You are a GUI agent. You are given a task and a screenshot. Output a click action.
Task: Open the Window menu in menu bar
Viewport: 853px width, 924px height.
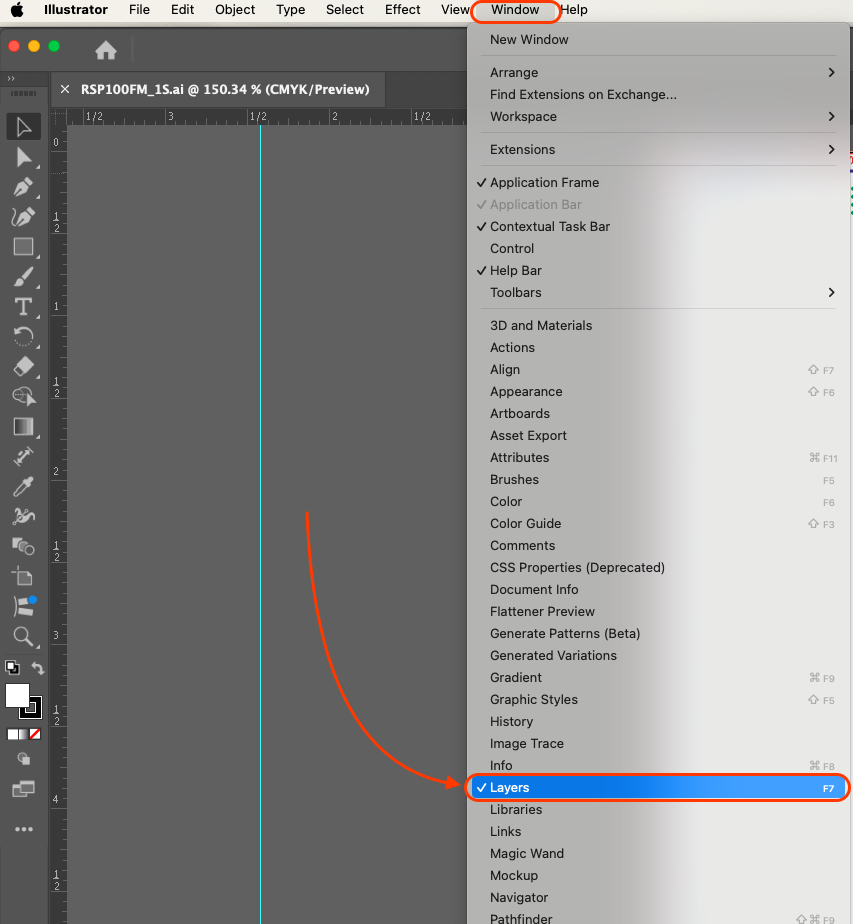click(x=515, y=10)
